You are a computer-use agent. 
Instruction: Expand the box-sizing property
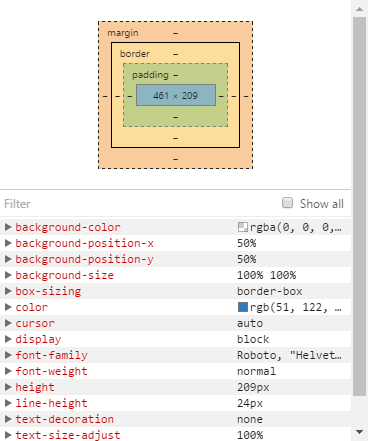[x=8, y=291]
